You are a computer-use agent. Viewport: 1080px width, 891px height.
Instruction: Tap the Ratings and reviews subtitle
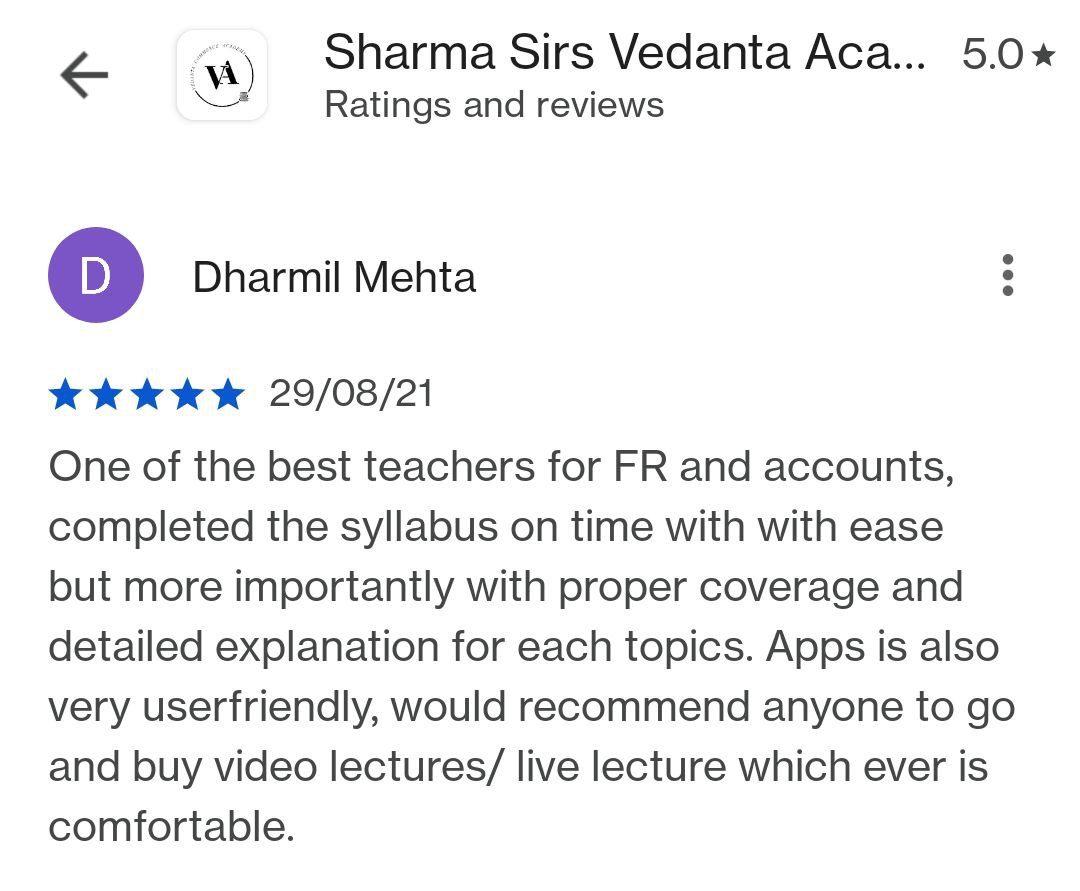pyautogui.click(x=494, y=105)
